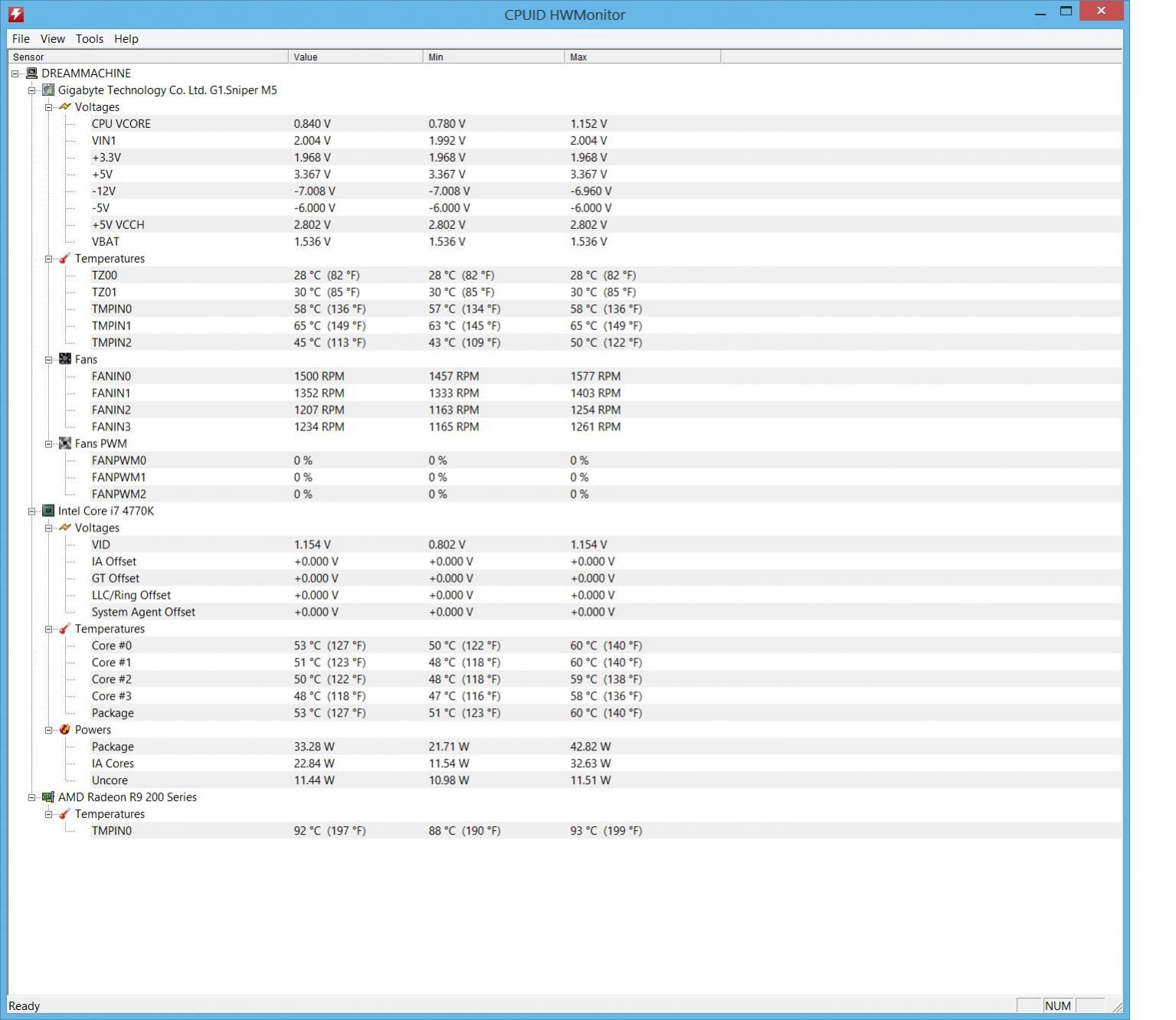
Task: Click the Intel Core i7 4770K CPU icon
Action: (48, 511)
